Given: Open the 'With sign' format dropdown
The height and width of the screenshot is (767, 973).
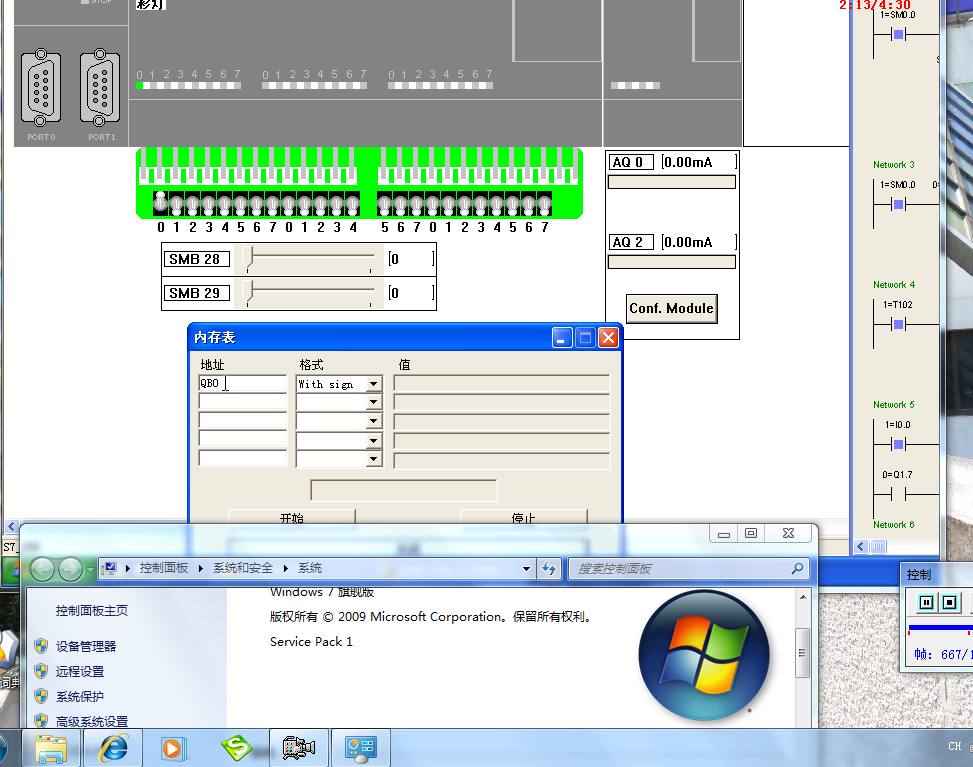Looking at the screenshot, I should click(374, 384).
